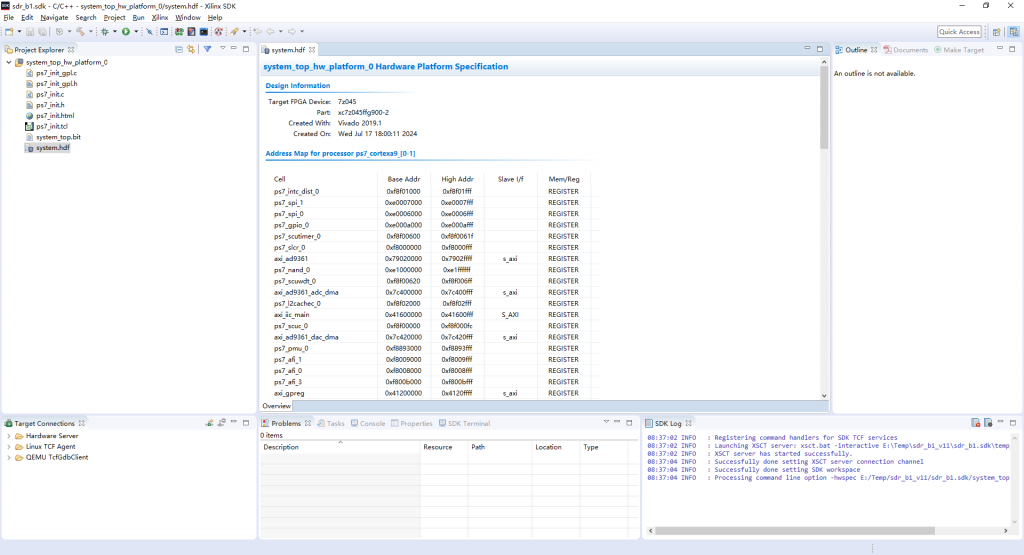The height and width of the screenshot is (555, 1024).
Task: Click the Debug bug icon
Action: (x=104, y=31)
